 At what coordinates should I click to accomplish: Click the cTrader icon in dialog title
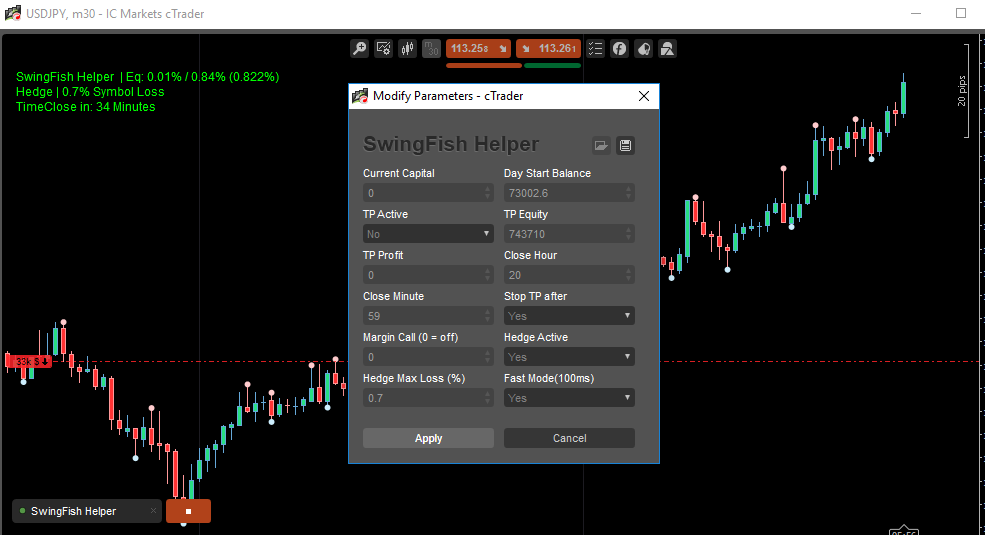click(360, 96)
